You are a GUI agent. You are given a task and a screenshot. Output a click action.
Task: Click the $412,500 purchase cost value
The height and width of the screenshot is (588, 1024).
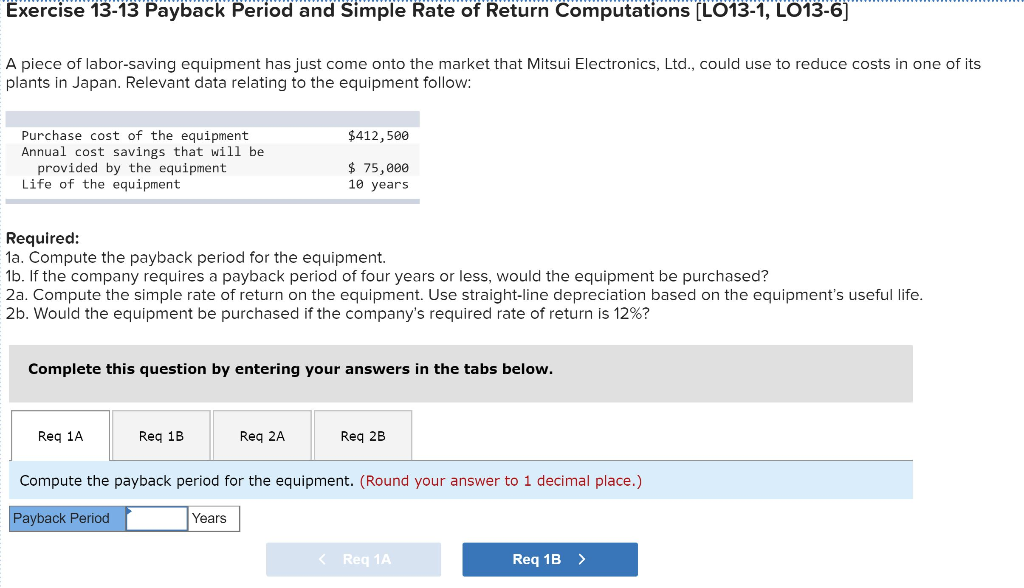tap(378, 136)
